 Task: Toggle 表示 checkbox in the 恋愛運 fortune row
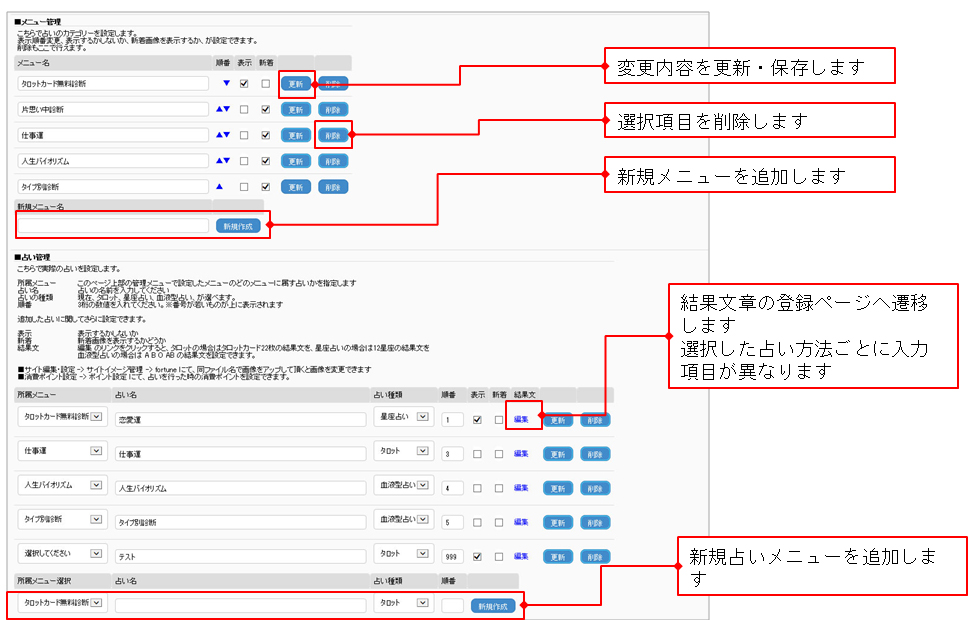(477, 420)
